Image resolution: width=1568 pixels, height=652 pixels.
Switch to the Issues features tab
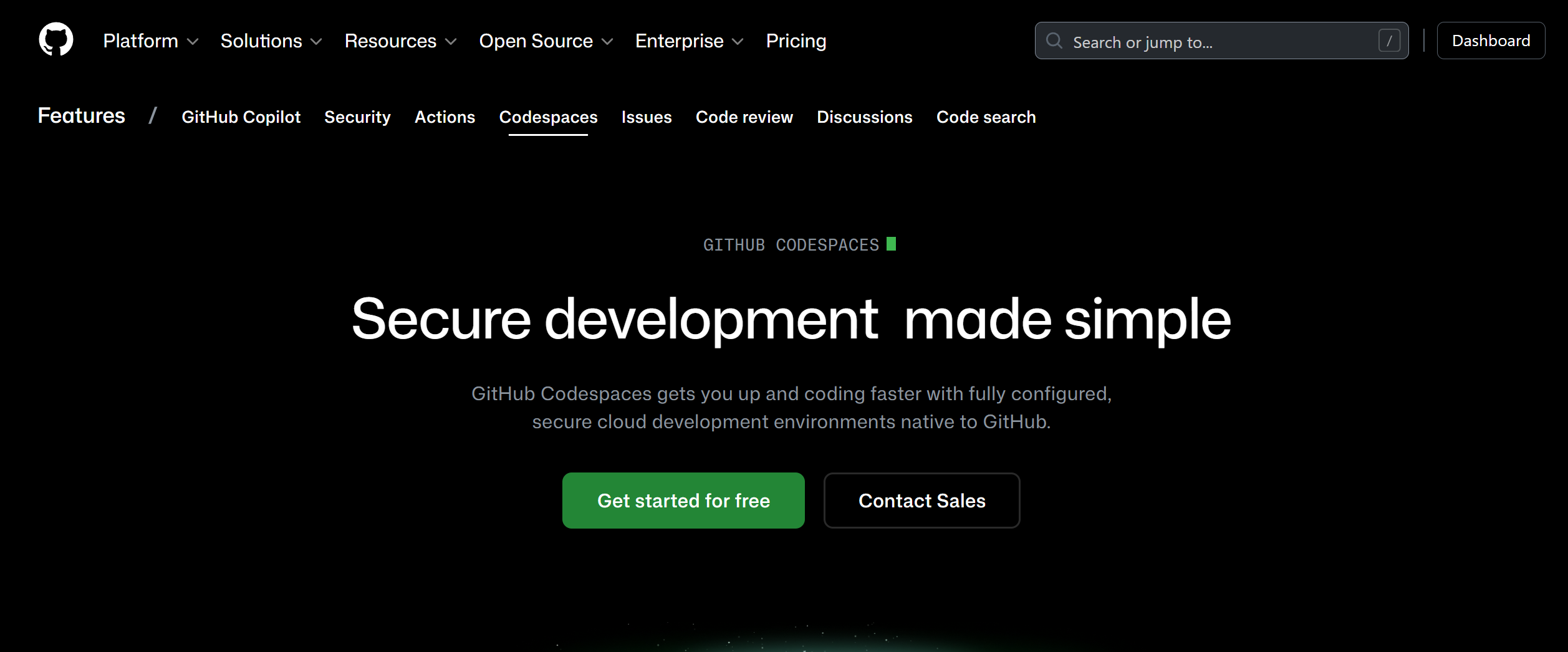coord(647,117)
